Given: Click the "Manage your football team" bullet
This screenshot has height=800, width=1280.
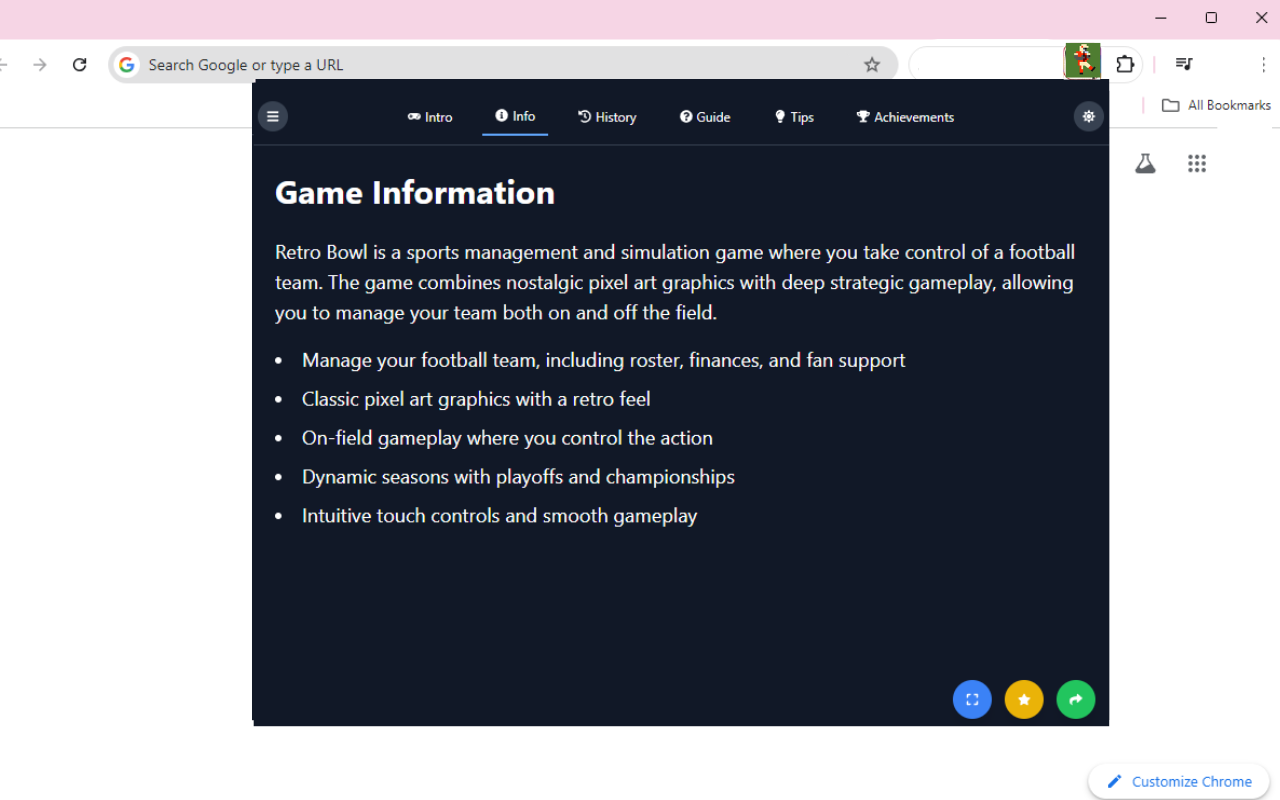Looking at the screenshot, I should pos(604,360).
